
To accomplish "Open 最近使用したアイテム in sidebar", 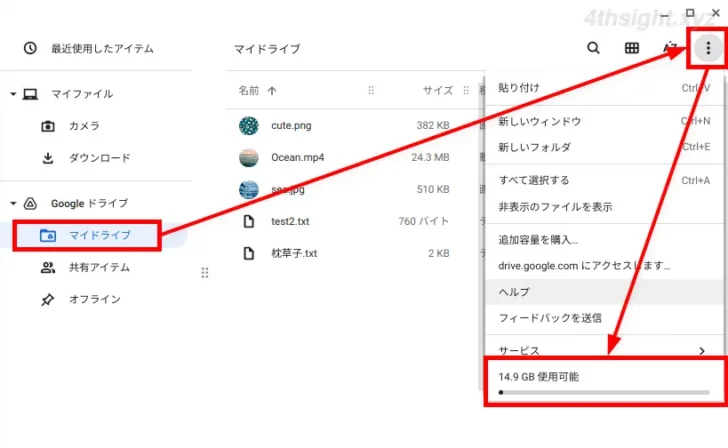I will (x=102, y=48).
